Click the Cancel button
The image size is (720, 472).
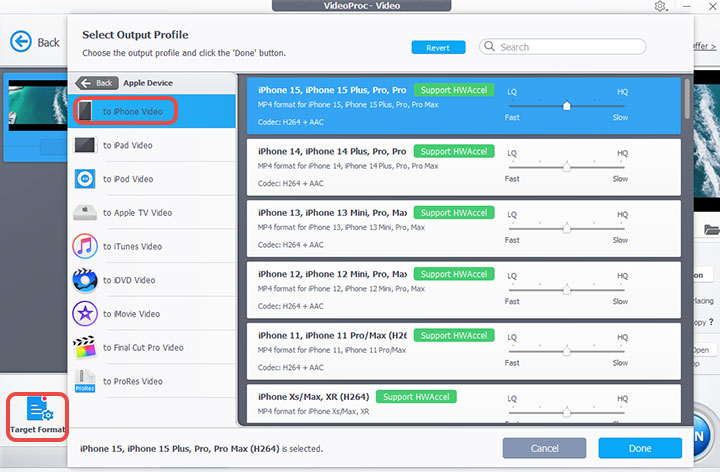[x=544, y=448]
